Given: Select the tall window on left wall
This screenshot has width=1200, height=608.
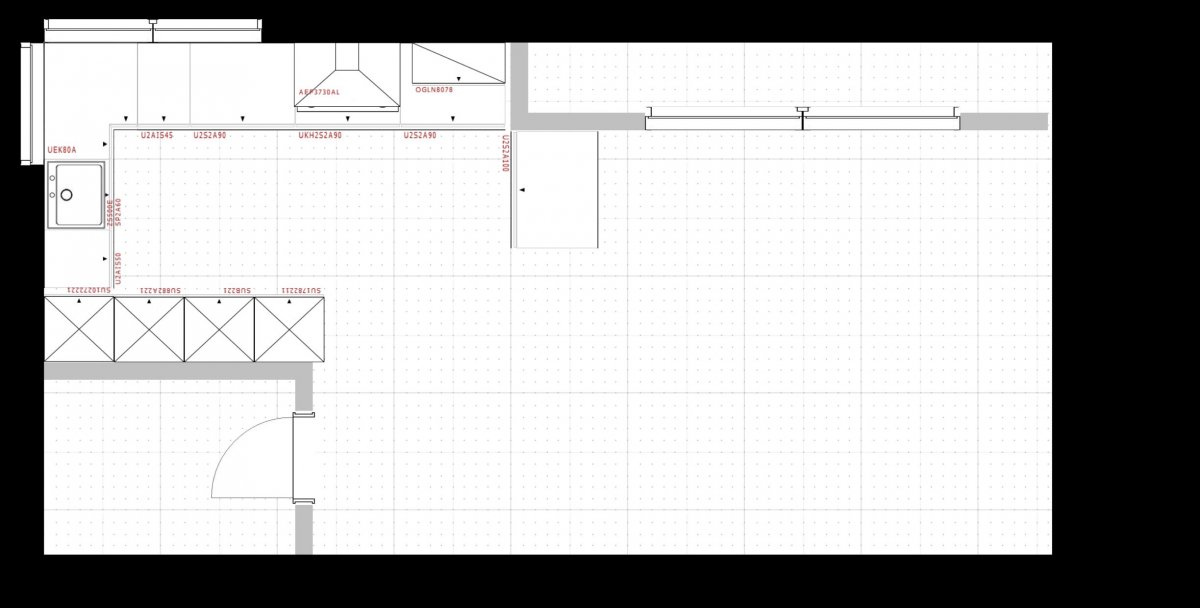Looking at the screenshot, I should point(29,104).
